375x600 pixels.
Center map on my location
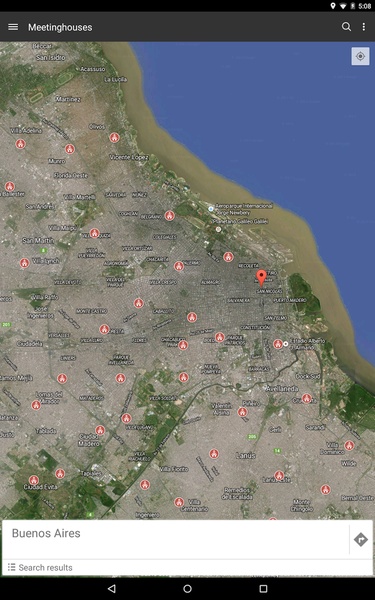360,57
